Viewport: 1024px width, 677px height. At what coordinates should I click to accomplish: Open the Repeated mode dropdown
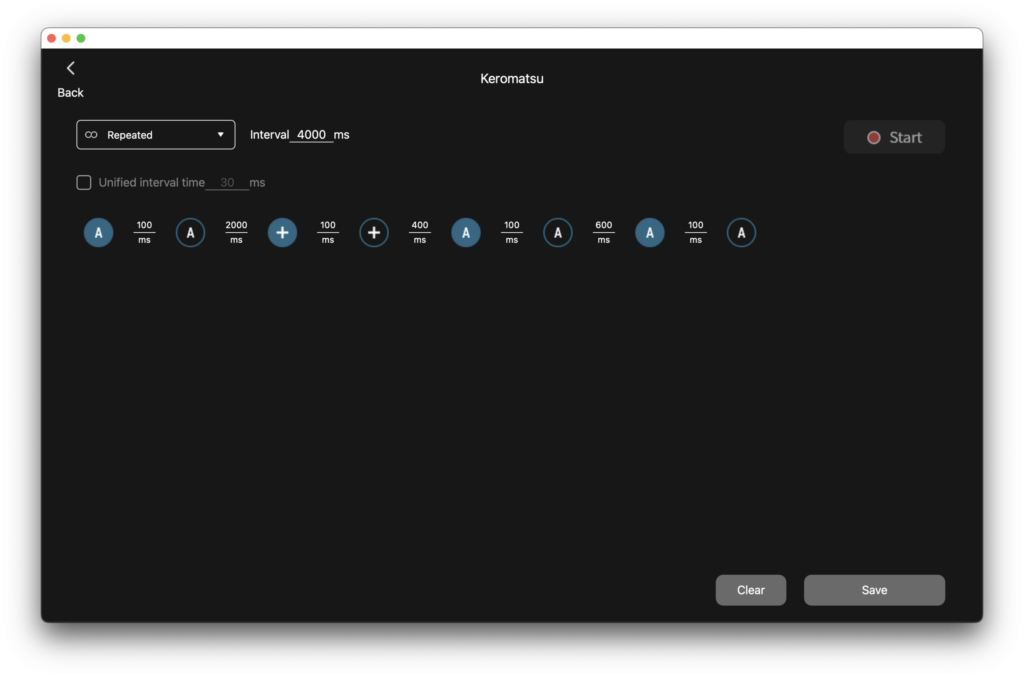pos(155,135)
